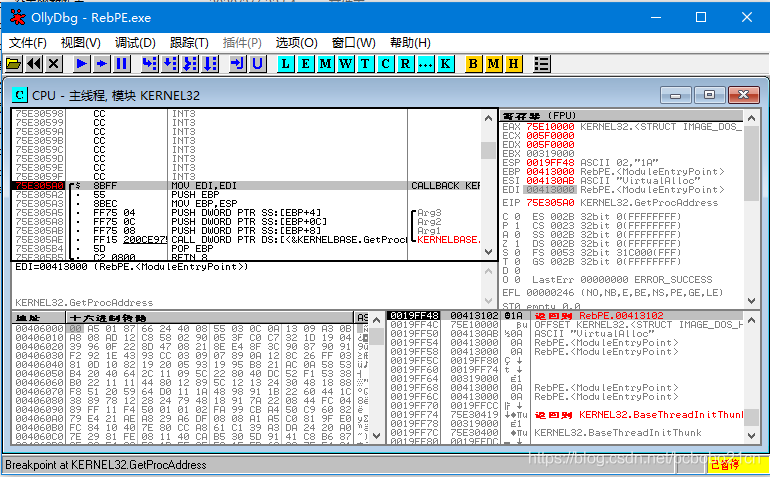
Task: Open Threads window with T button
Action: click(365, 63)
